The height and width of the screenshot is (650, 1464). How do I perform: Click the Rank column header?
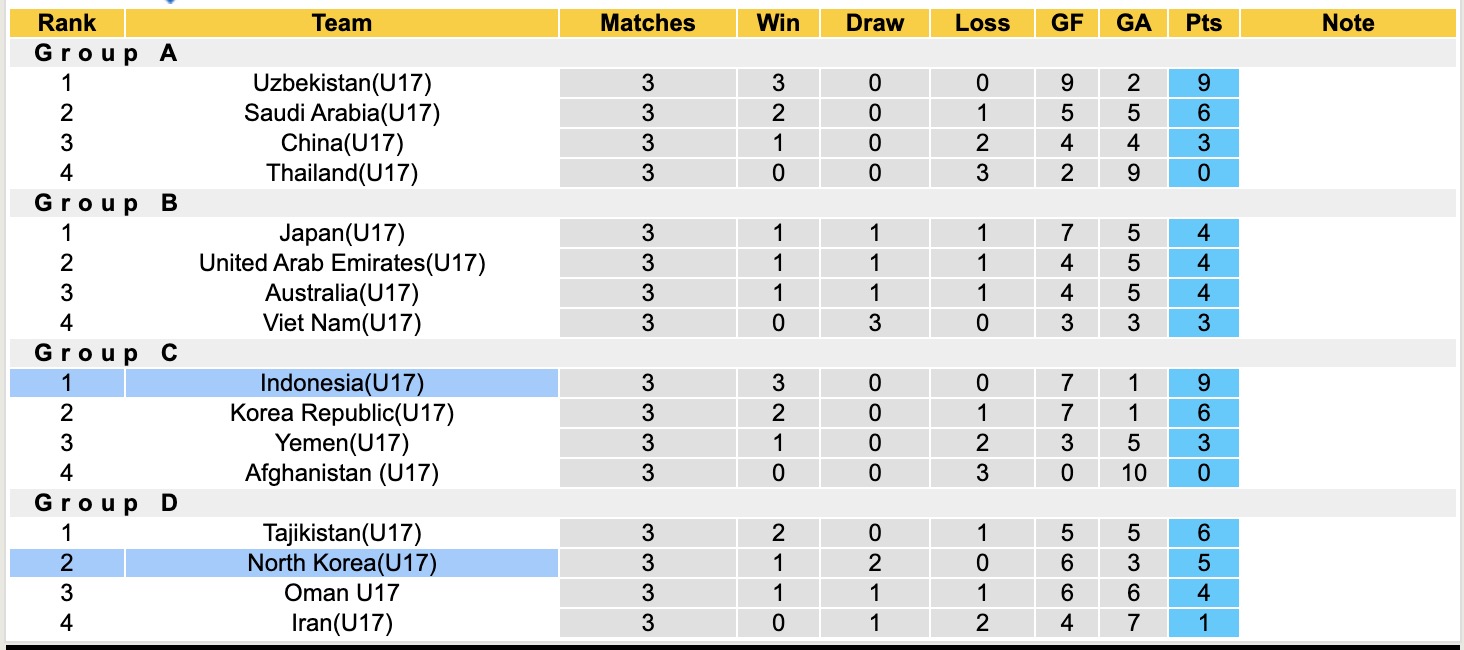(67, 23)
